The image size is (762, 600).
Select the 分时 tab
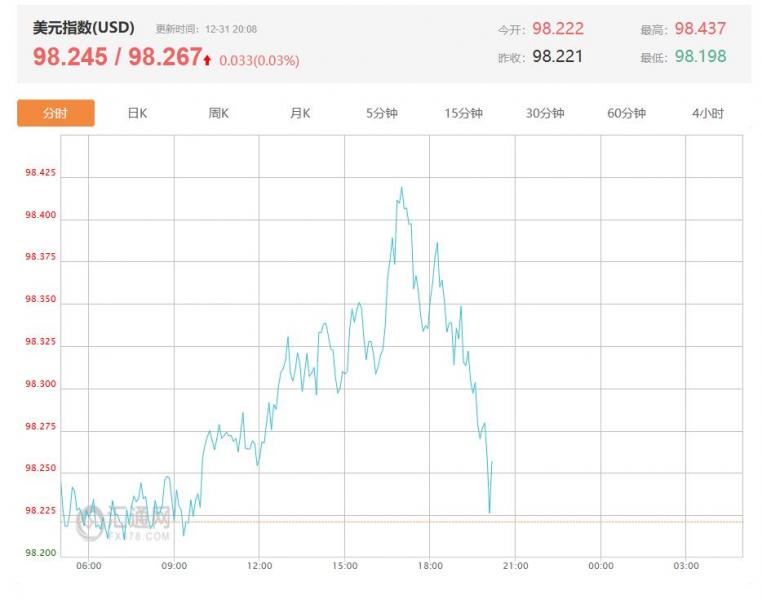[x=56, y=113]
